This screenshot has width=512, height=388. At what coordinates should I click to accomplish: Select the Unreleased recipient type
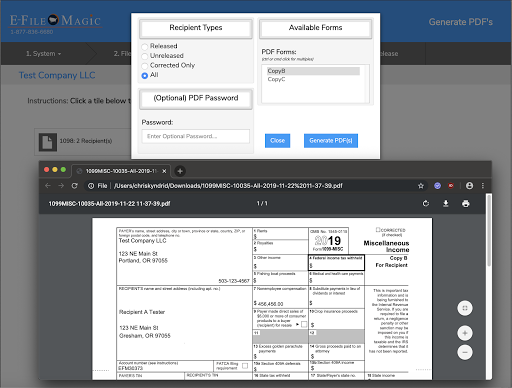click(145, 56)
